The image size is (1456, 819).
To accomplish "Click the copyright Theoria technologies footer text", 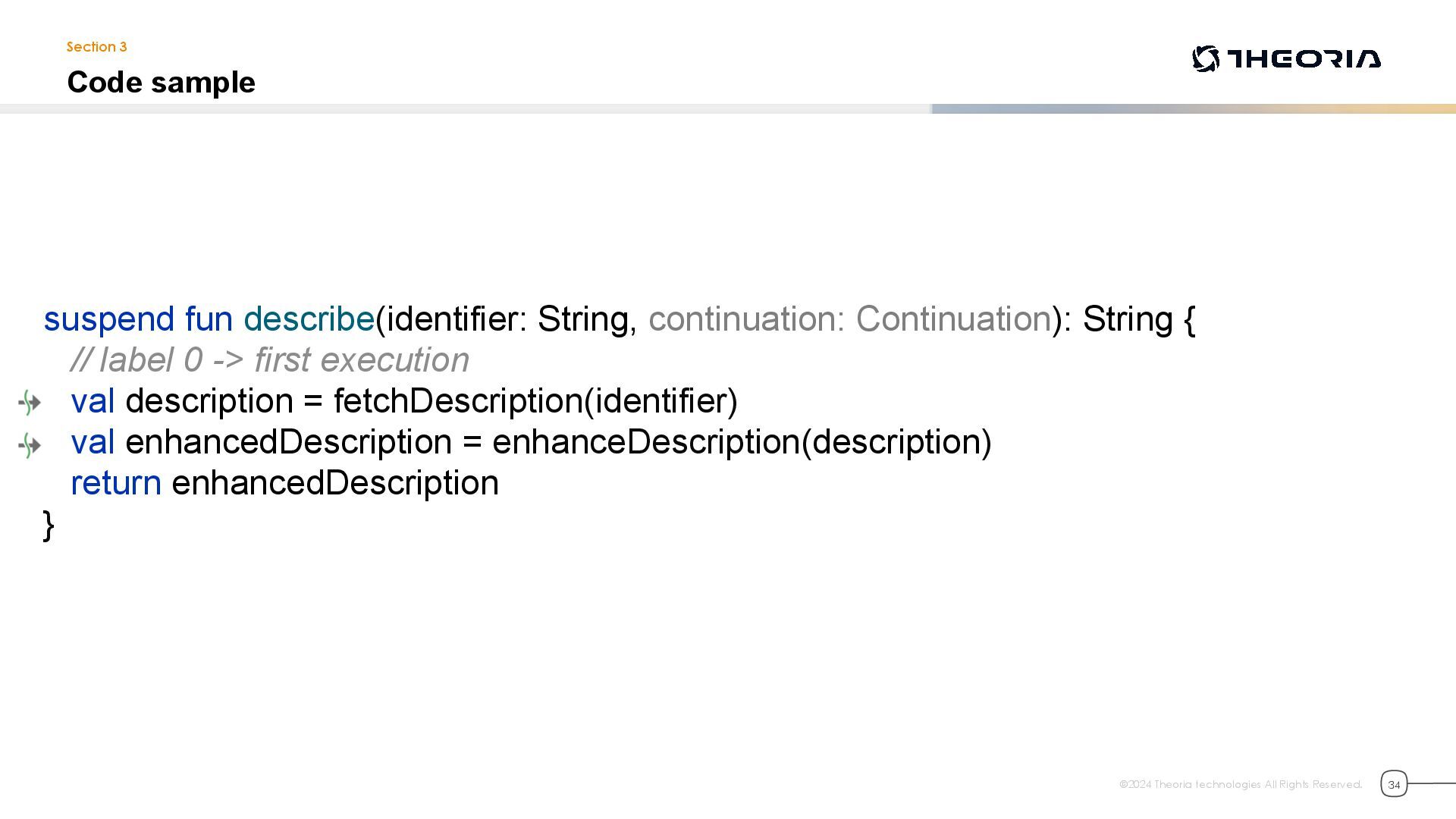I will pos(1241,784).
